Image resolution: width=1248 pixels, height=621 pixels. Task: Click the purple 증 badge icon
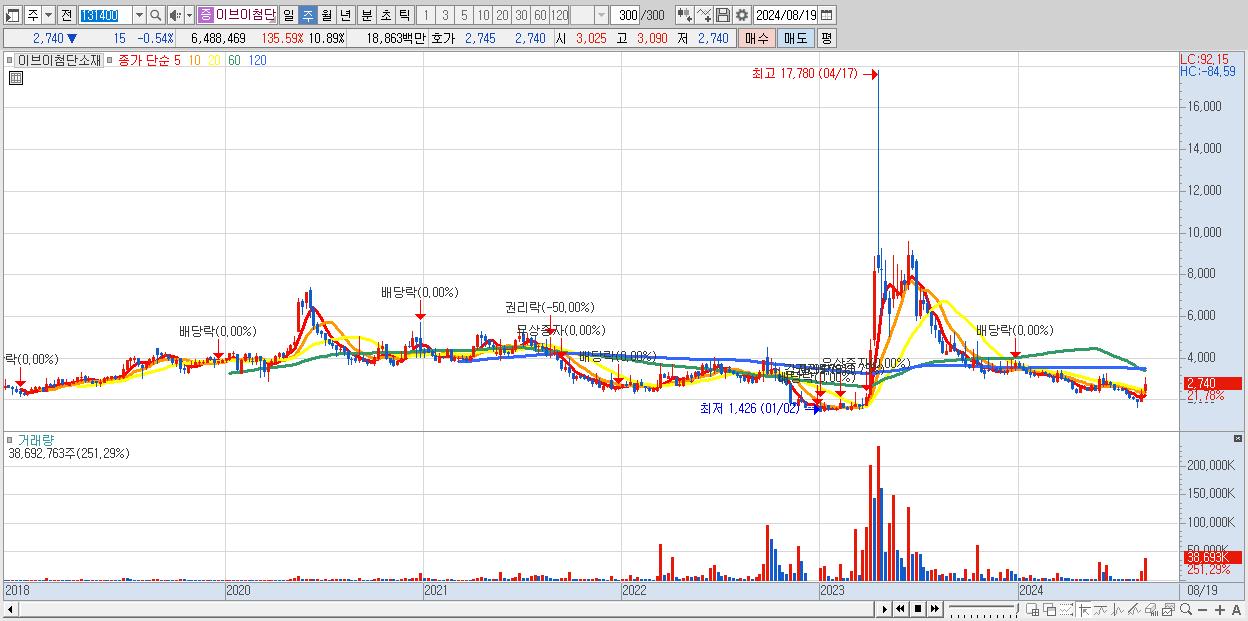click(205, 15)
